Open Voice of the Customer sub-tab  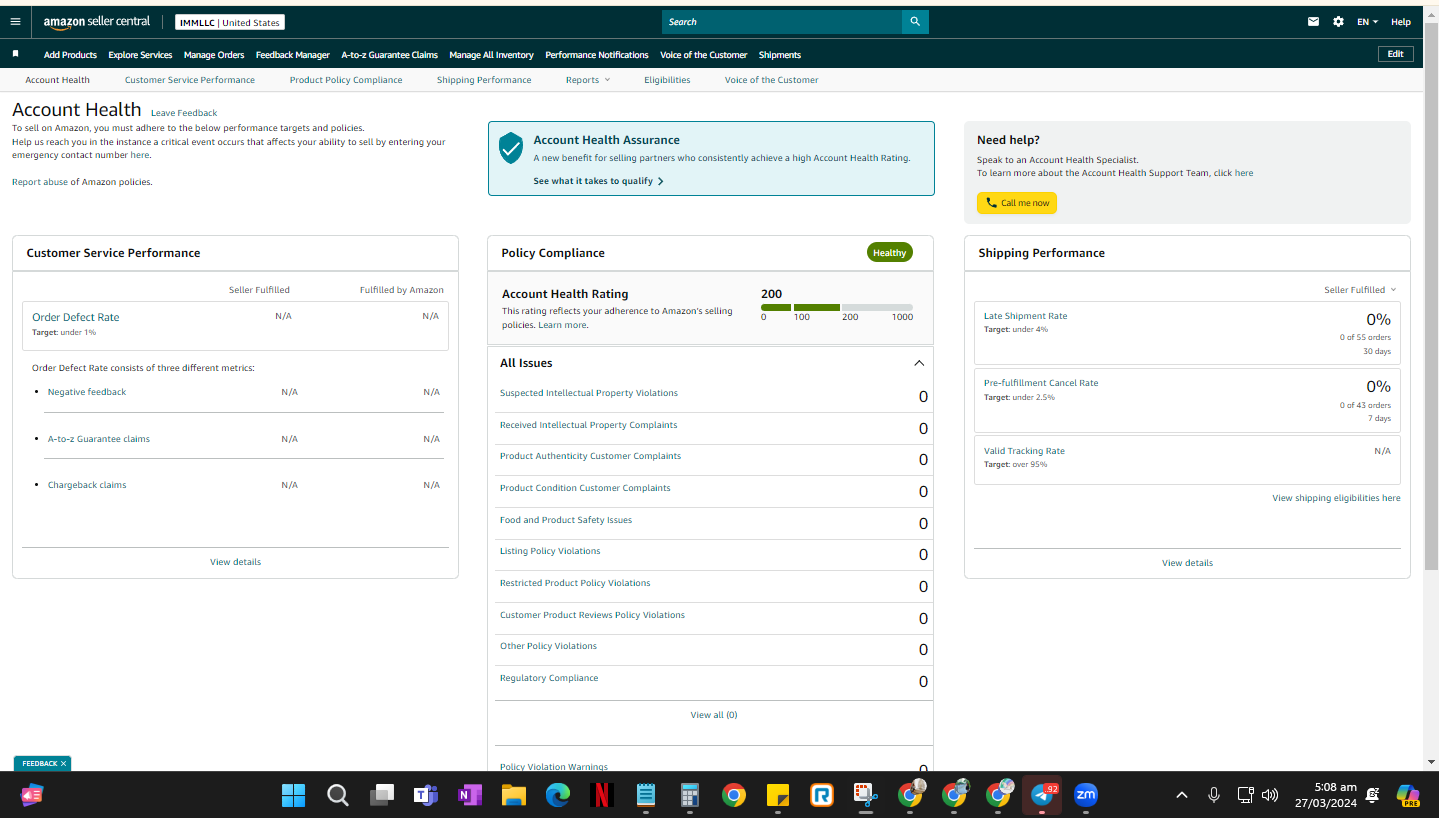point(771,80)
